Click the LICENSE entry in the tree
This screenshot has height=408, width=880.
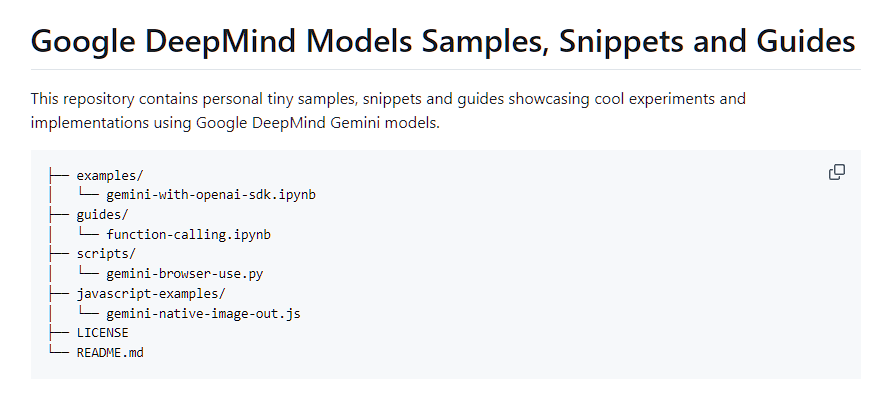[103, 333]
